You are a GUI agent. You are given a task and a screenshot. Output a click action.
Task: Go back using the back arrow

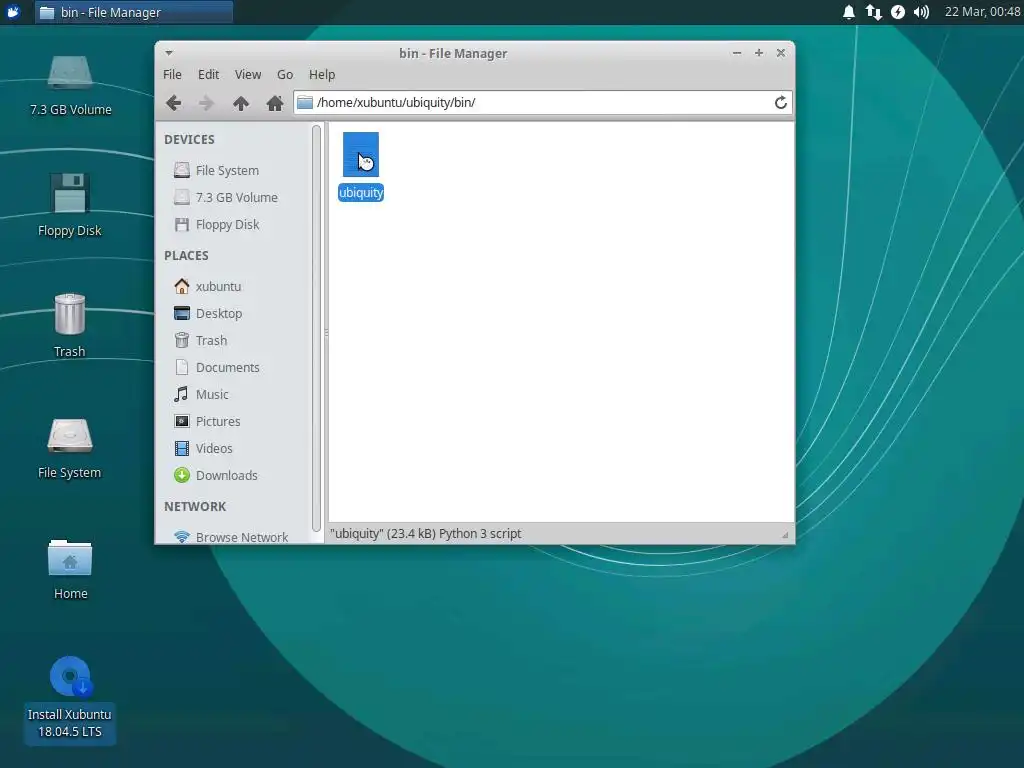[174, 103]
